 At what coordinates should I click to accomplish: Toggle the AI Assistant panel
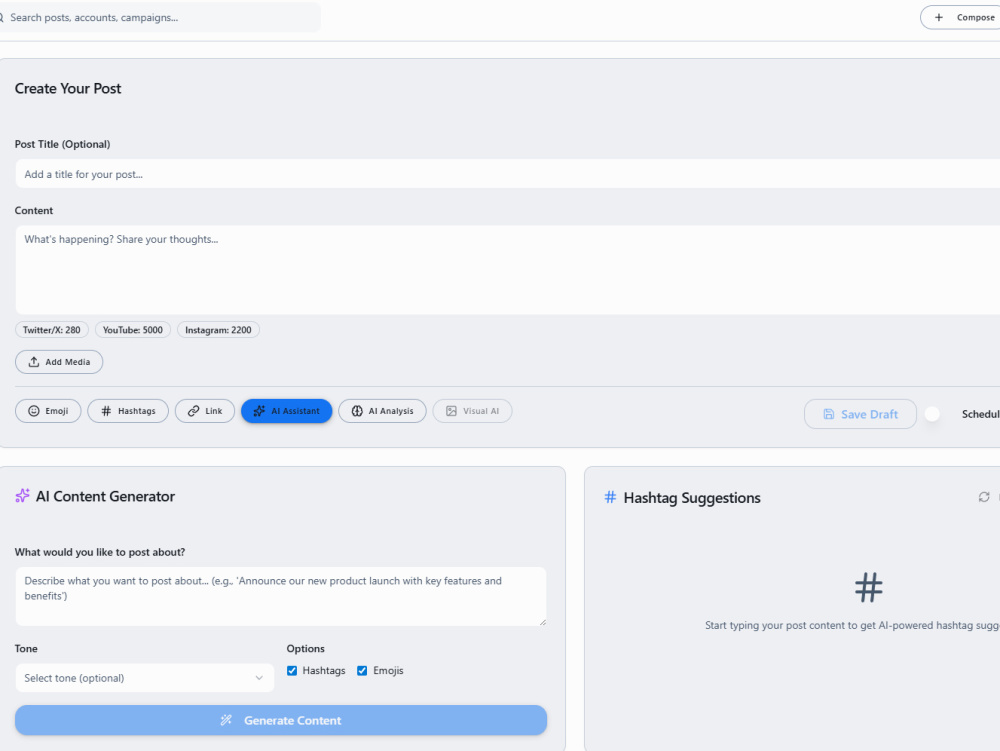286,411
